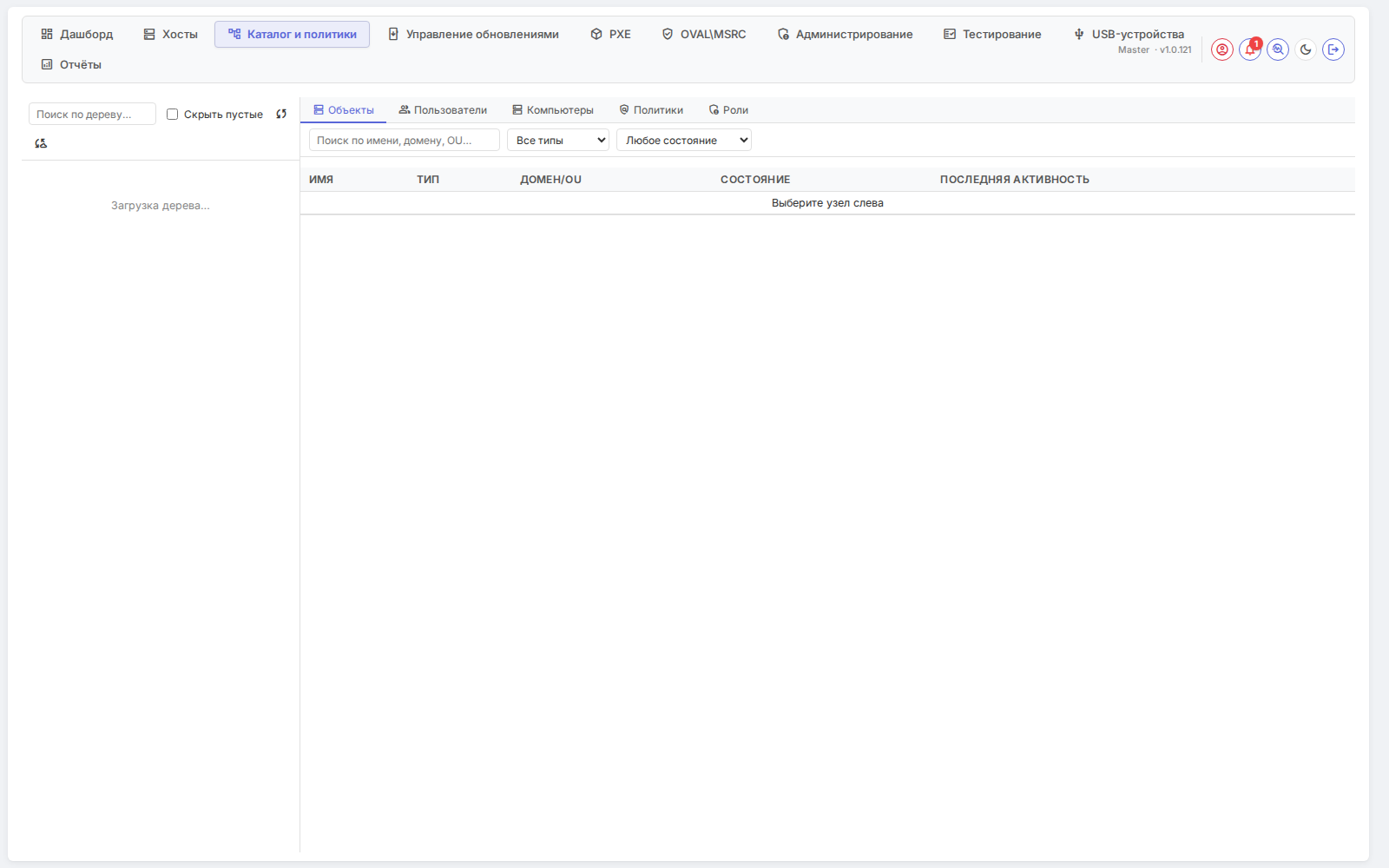Open notifications bell with badge

point(1250,49)
